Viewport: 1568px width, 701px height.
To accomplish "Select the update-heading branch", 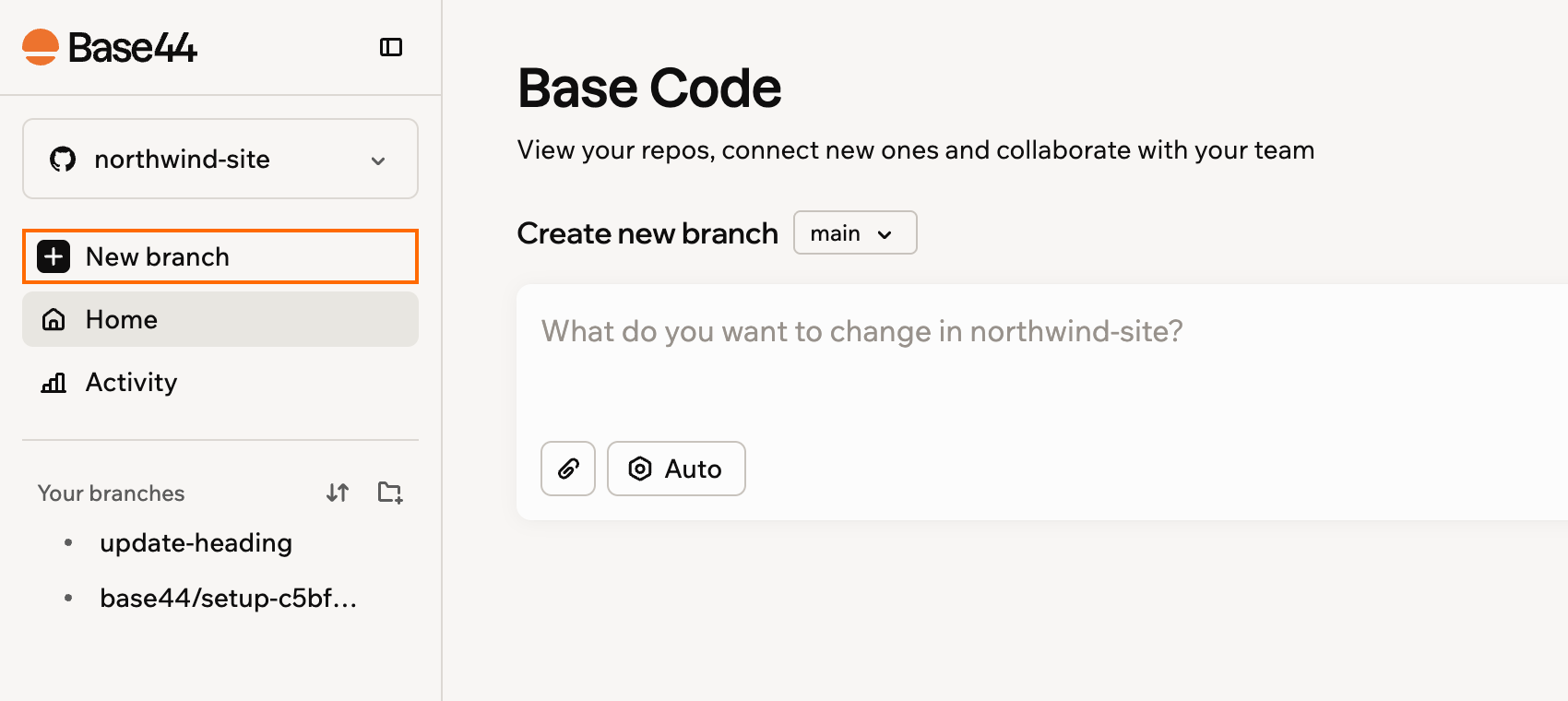I will pos(196,542).
